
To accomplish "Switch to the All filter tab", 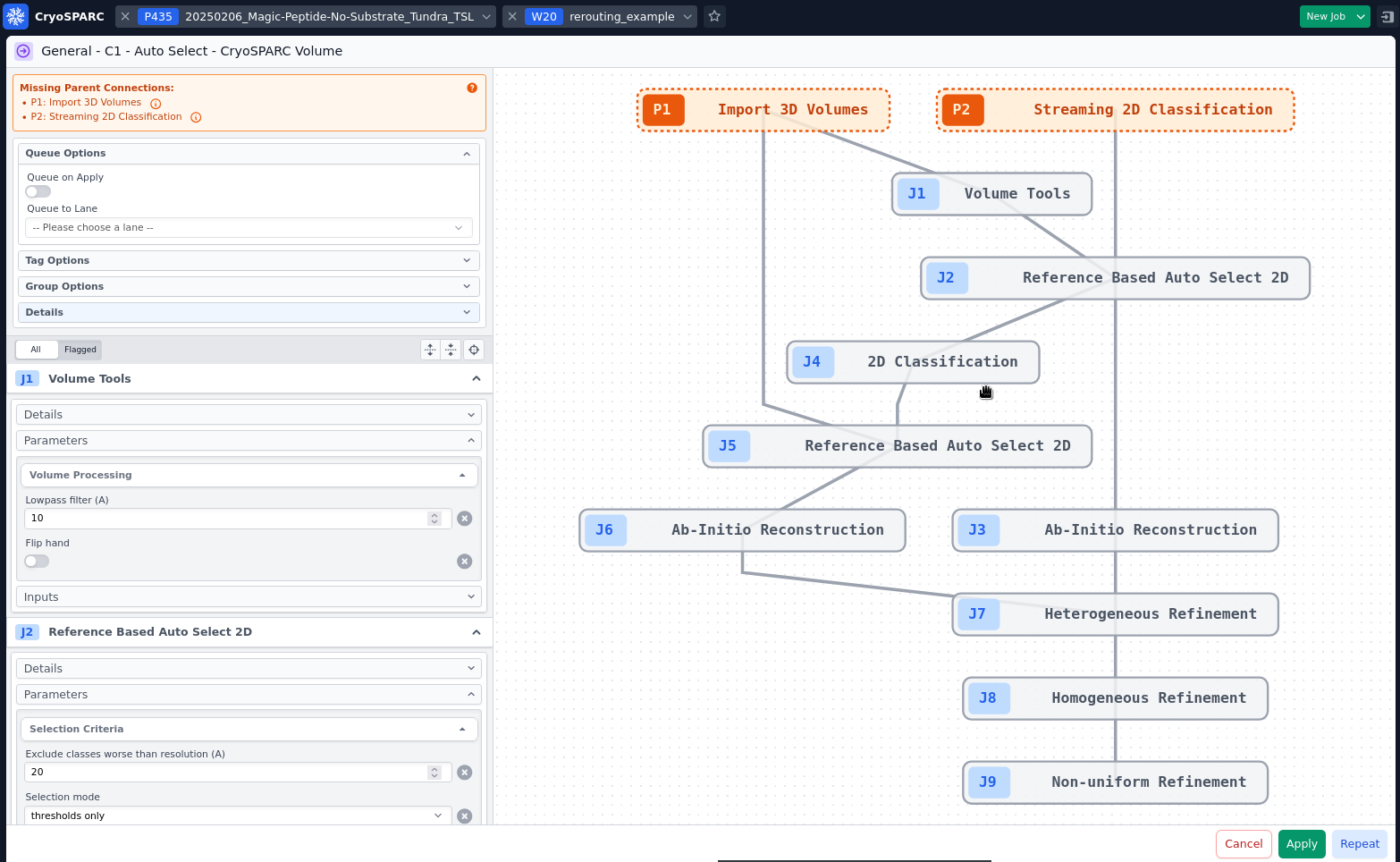I will click(36, 350).
